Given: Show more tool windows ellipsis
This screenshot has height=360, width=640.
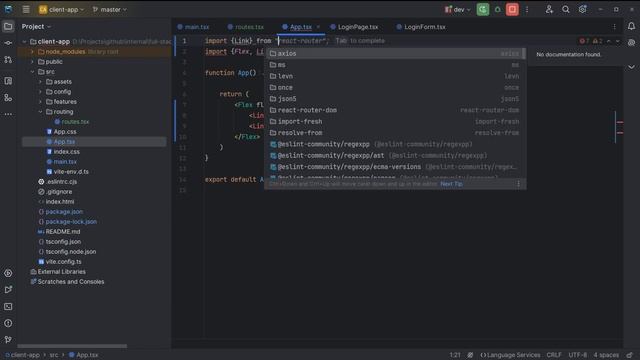Looking at the screenshot, I should pos(8,114).
